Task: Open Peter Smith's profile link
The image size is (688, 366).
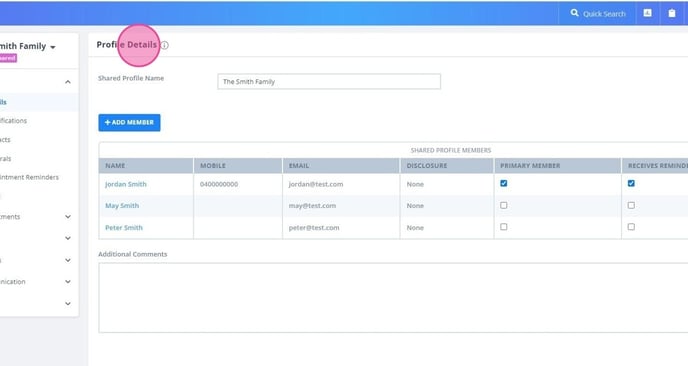Action: pos(124,228)
